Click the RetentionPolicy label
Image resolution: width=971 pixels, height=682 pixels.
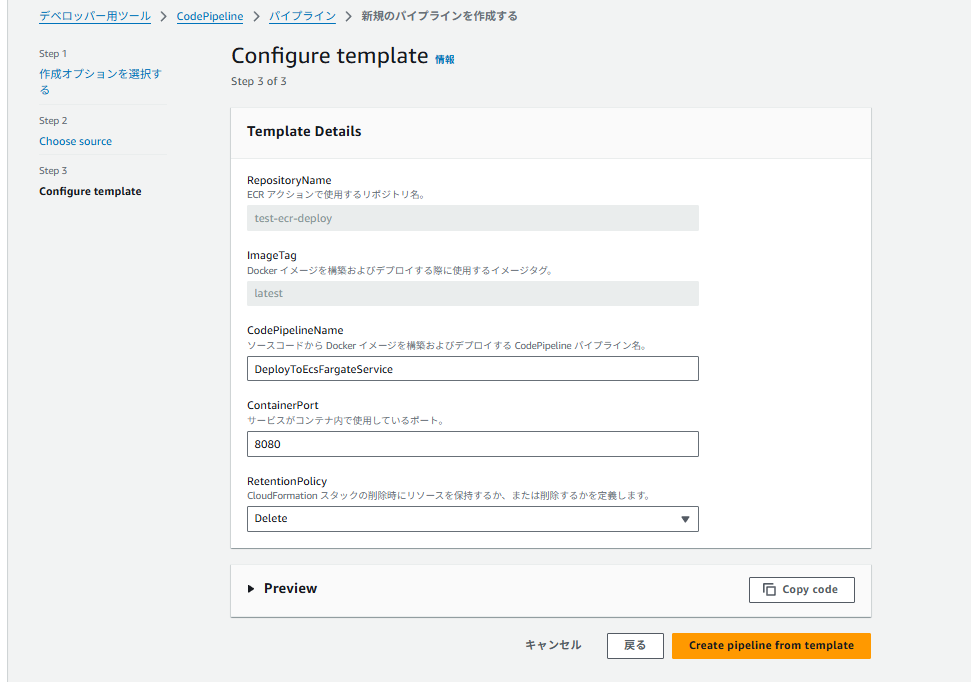pos(287,481)
